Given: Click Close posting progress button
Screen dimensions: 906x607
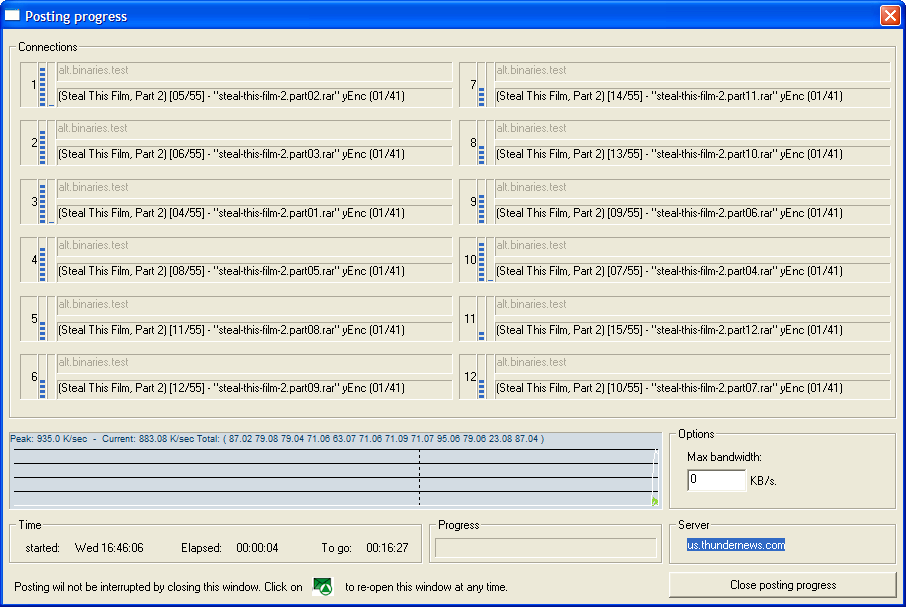Looking at the screenshot, I should 782,585.
